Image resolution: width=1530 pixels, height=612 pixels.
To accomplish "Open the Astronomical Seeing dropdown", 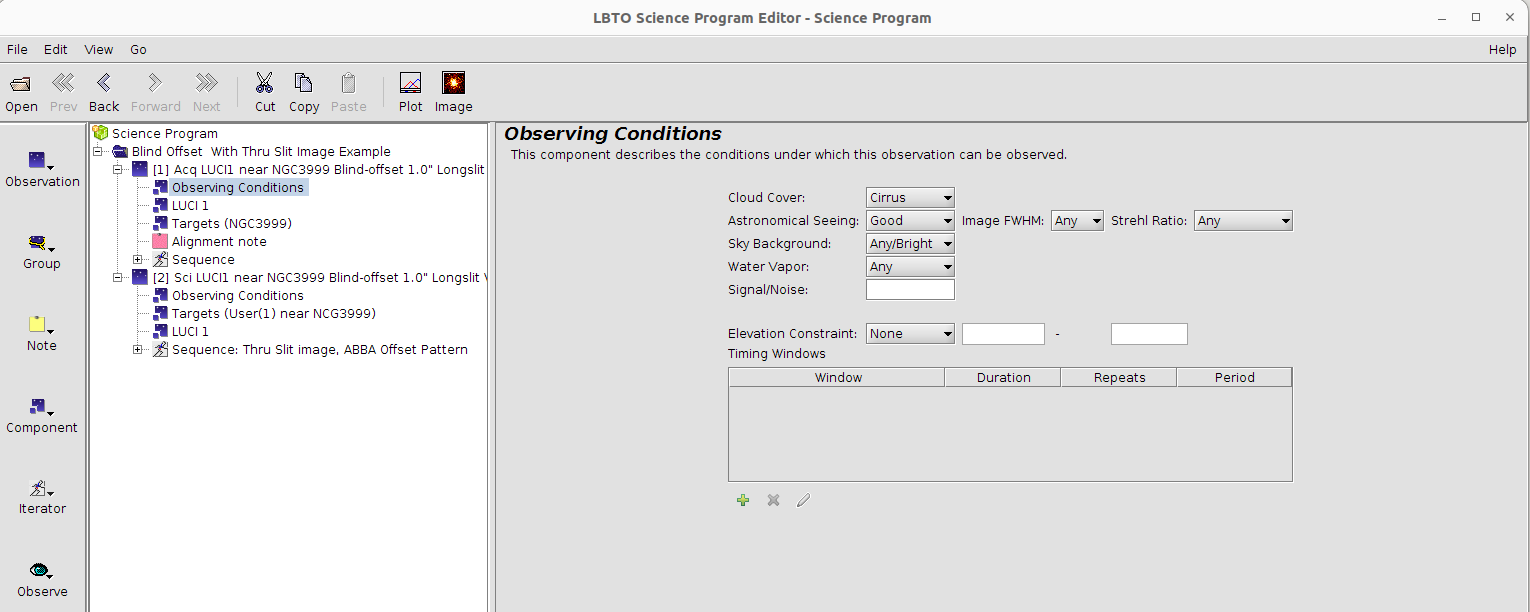I will tap(910, 221).
